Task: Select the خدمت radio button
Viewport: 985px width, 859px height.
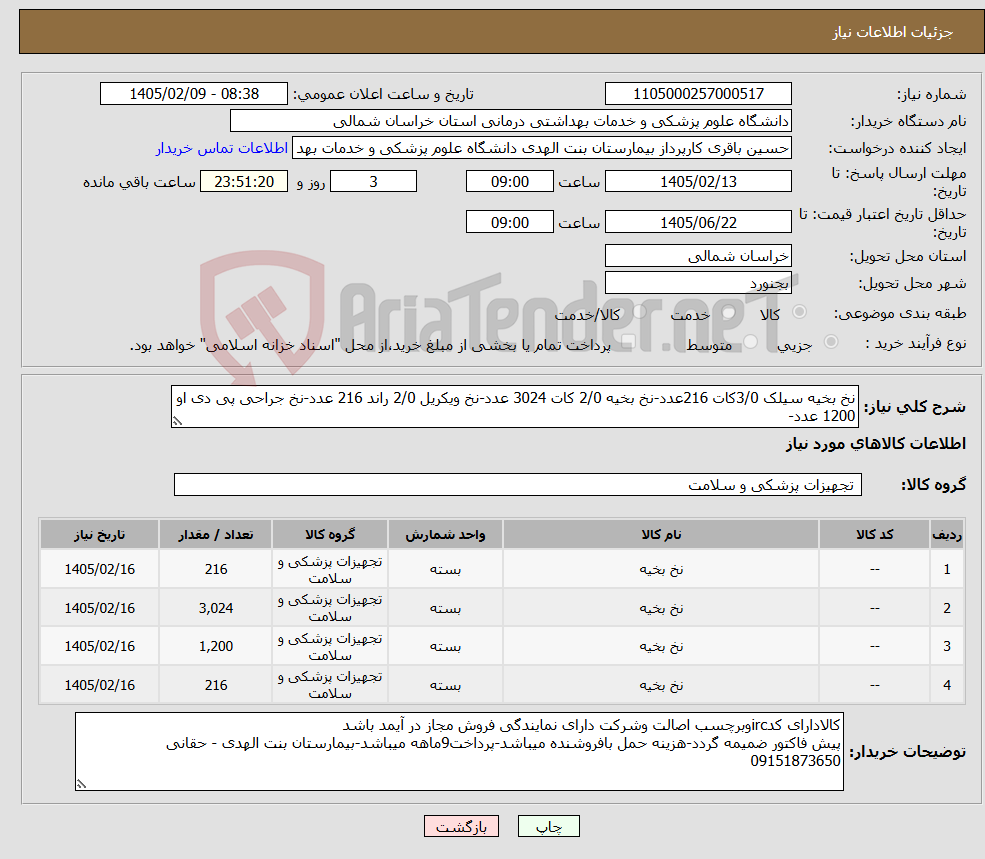Action: pos(729,312)
